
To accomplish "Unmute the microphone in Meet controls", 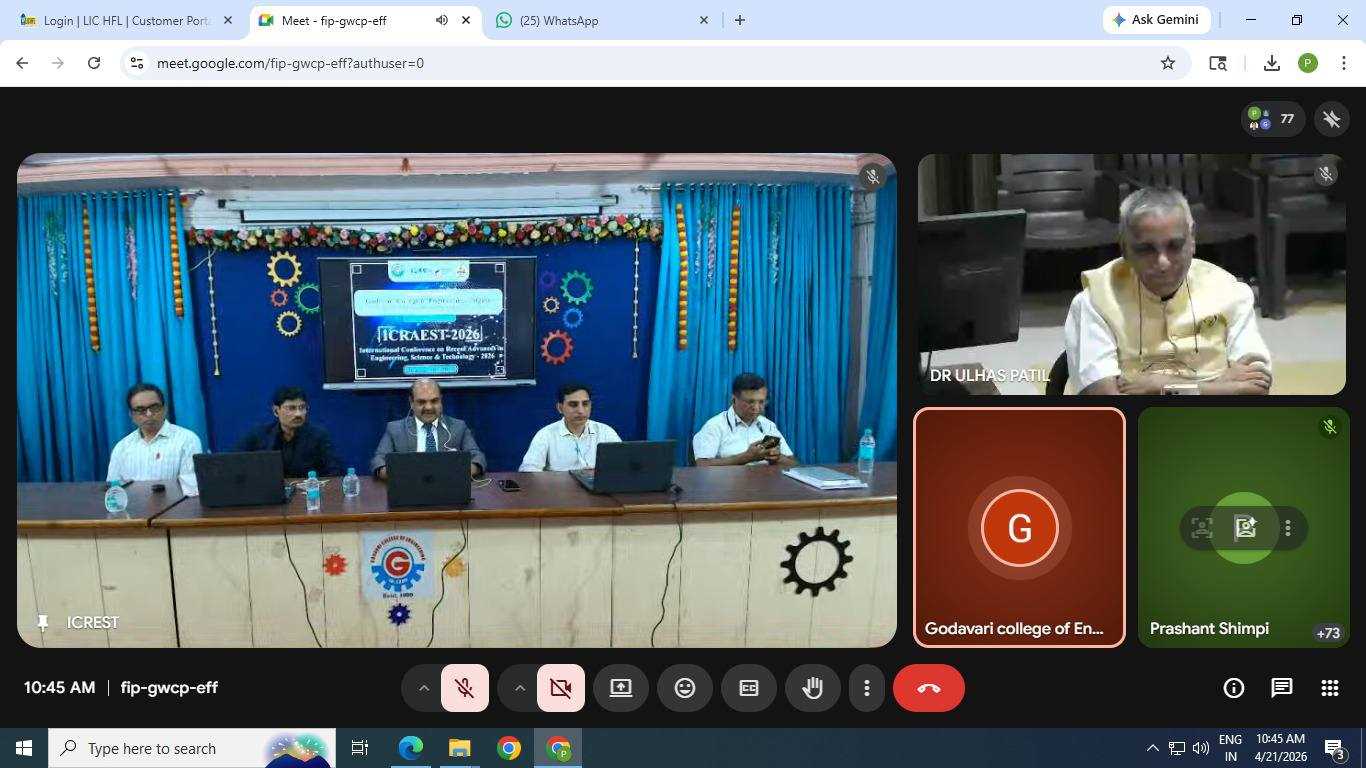I will click(464, 688).
